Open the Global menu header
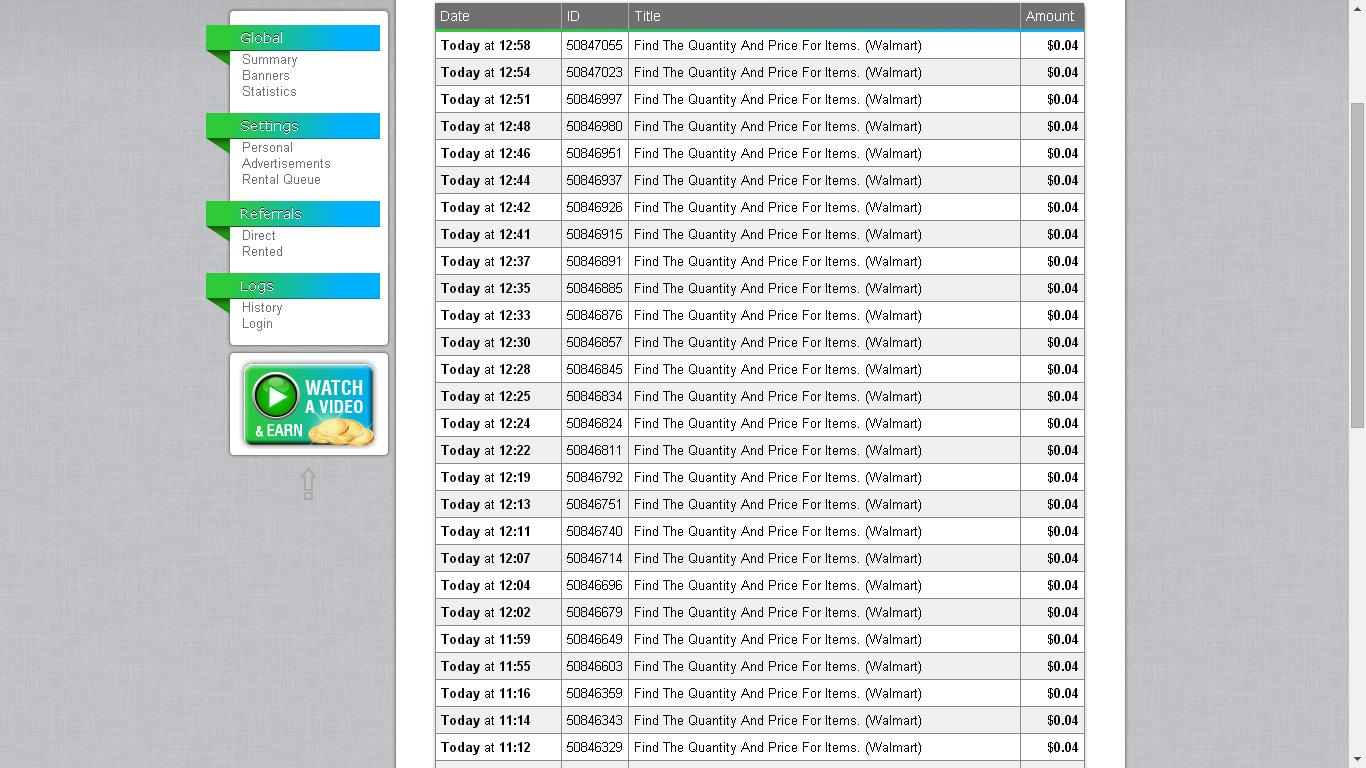This screenshot has width=1366, height=768. [x=293, y=38]
